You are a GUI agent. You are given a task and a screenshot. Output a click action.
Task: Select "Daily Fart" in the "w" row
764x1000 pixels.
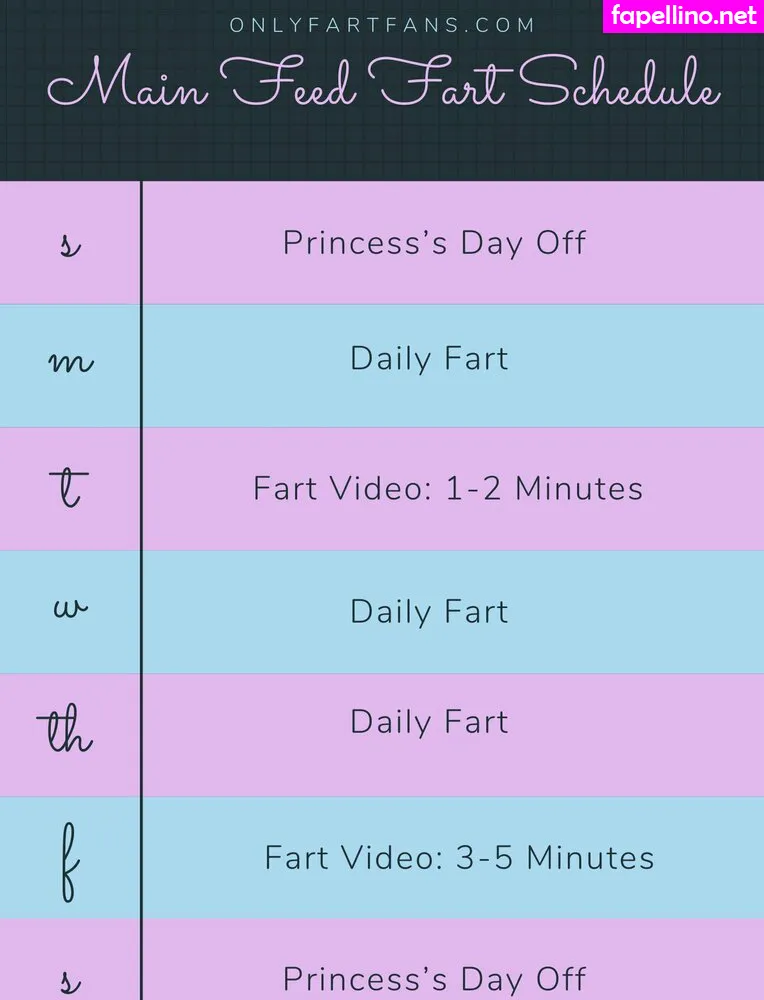pos(429,611)
